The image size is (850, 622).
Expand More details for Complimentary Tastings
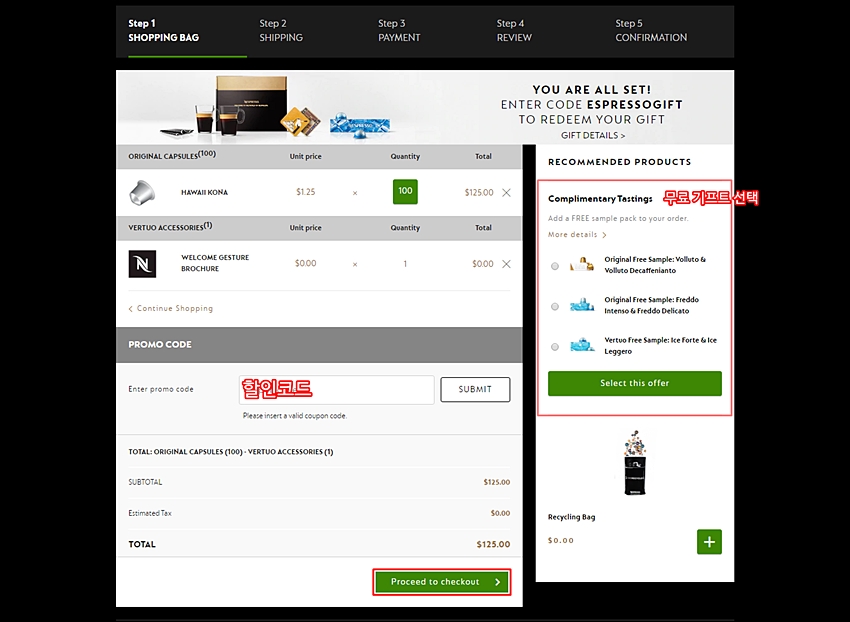577,235
